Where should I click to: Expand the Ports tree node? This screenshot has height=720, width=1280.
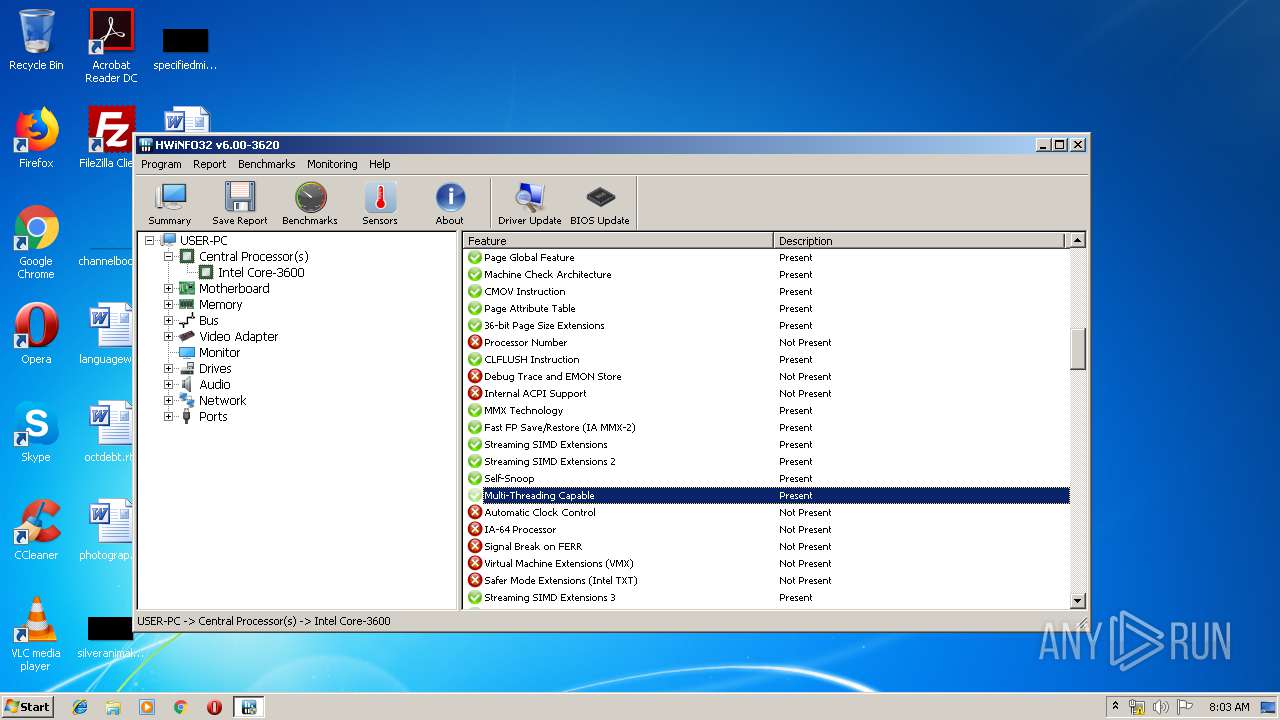point(169,416)
